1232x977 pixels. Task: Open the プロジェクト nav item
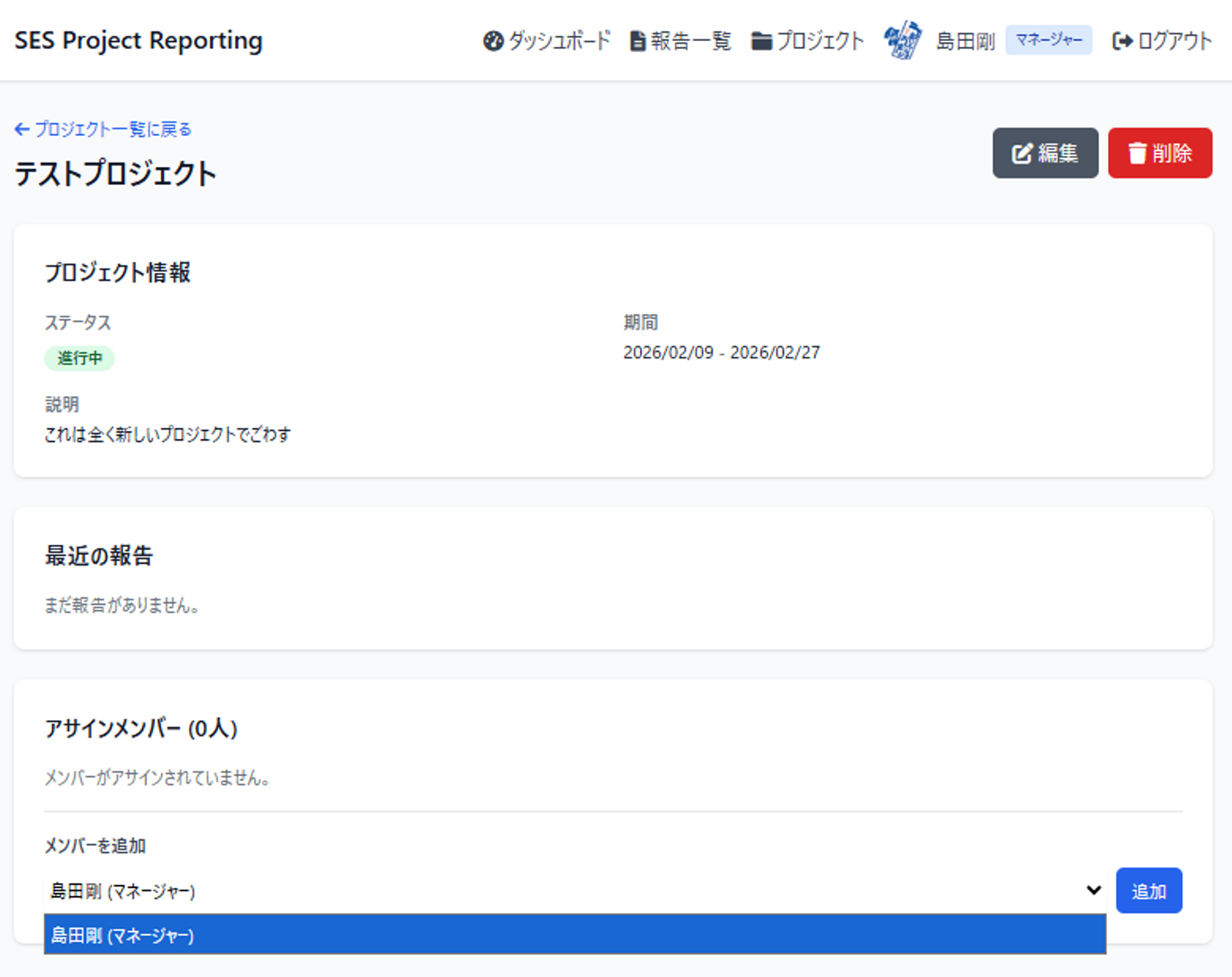coord(808,40)
